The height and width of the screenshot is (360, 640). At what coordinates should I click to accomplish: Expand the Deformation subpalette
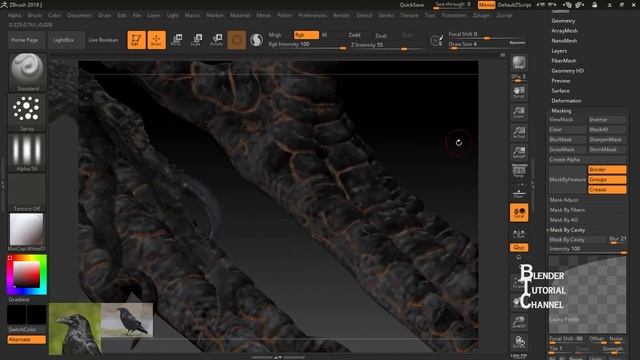566,101
